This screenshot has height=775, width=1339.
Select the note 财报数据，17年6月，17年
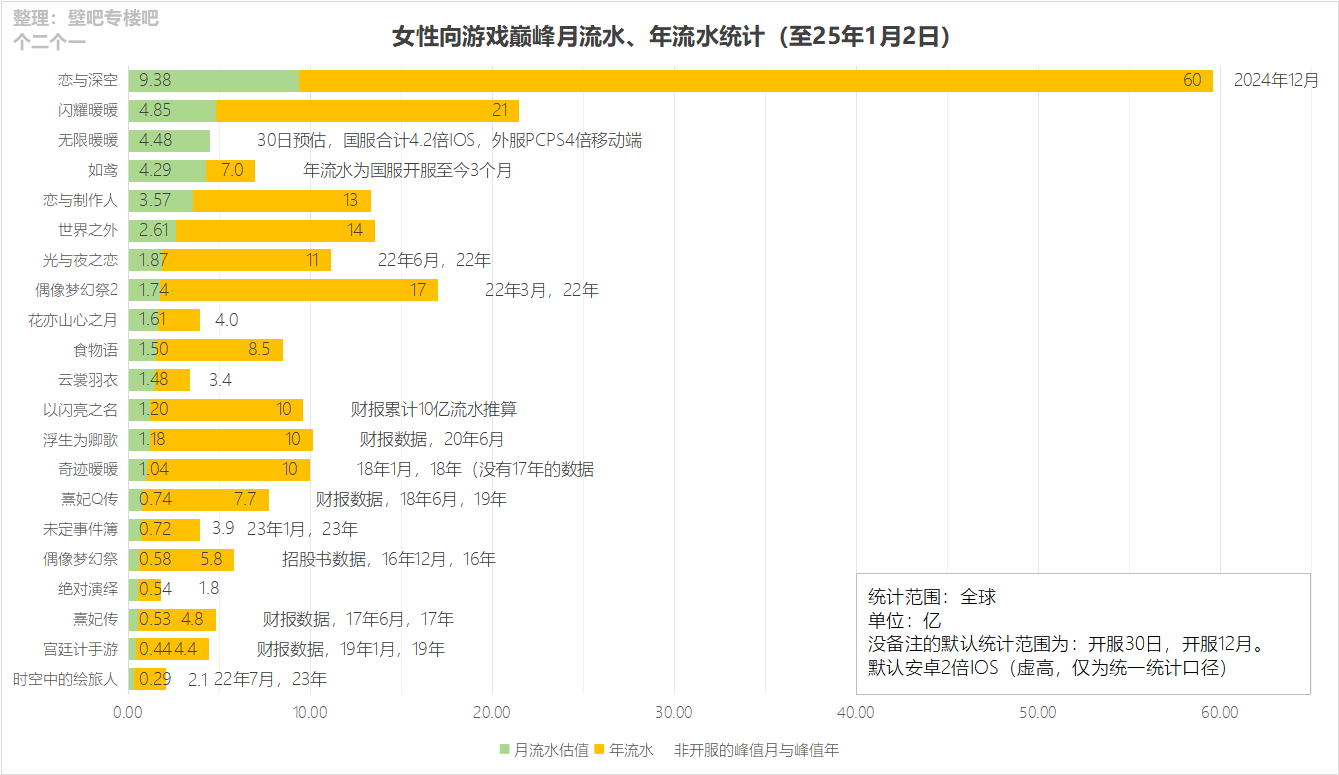358,620
